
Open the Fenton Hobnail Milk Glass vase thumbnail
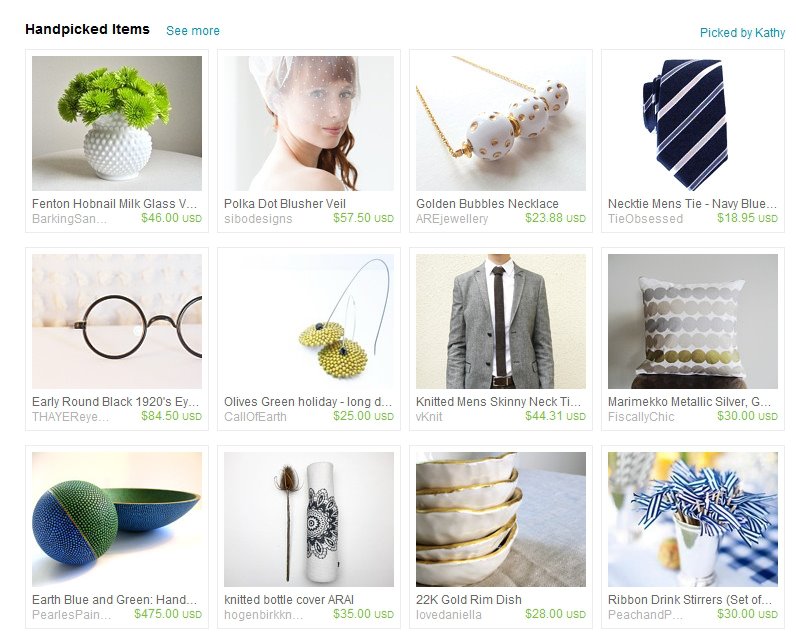tap(117, 123)
